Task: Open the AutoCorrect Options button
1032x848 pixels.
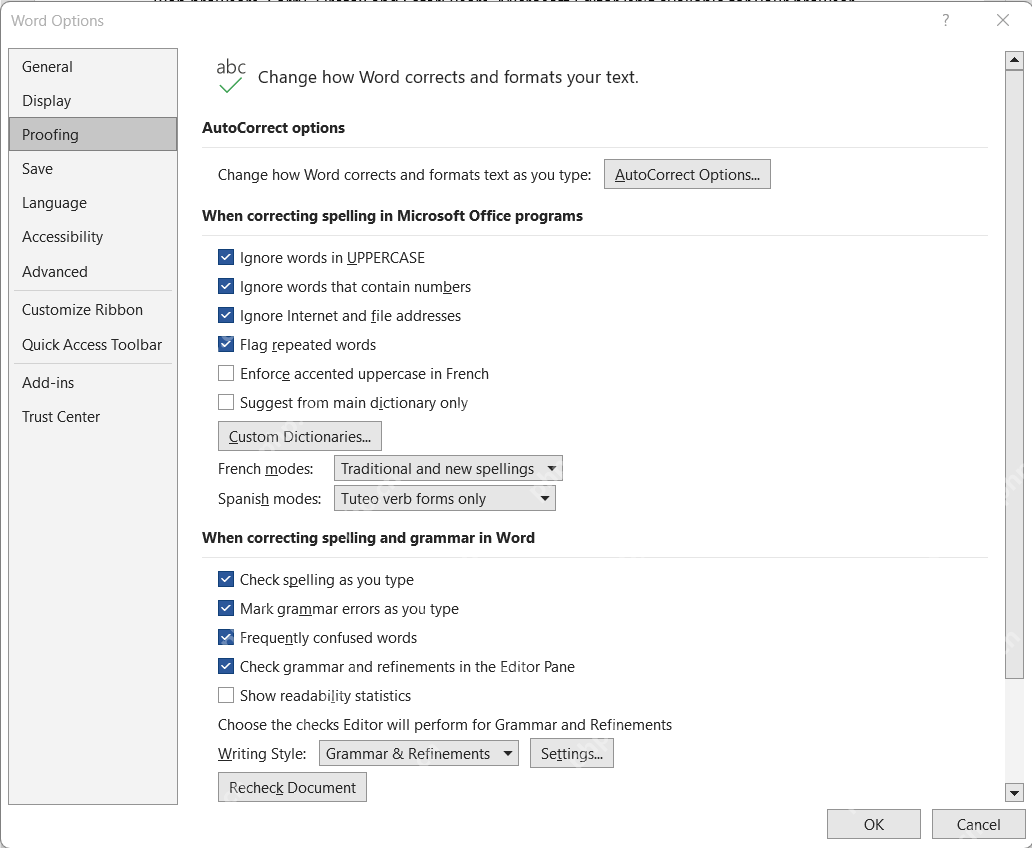Action: pyautogui.click(x=687, y=174)
